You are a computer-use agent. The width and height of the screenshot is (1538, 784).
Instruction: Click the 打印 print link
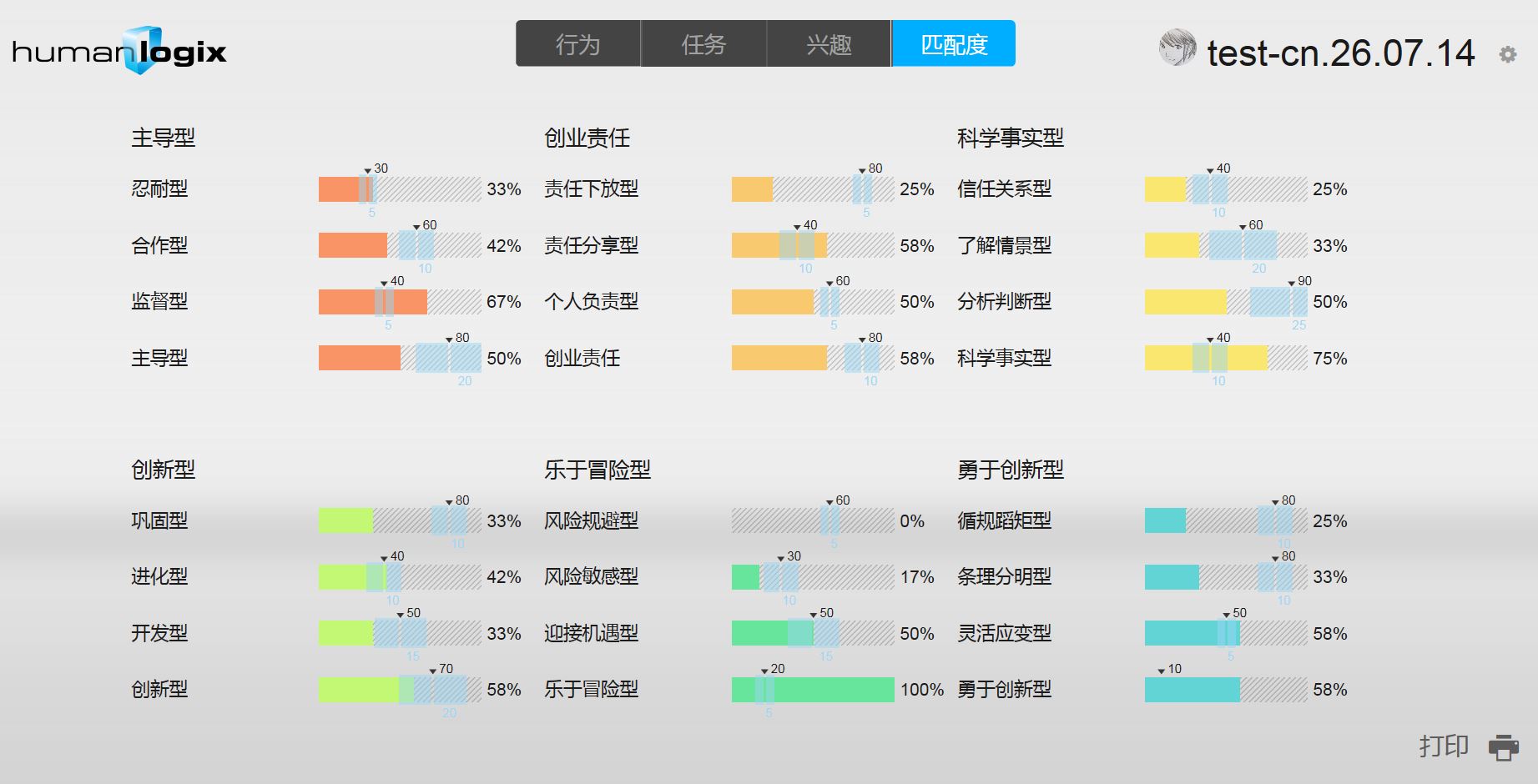point(1444,746)
